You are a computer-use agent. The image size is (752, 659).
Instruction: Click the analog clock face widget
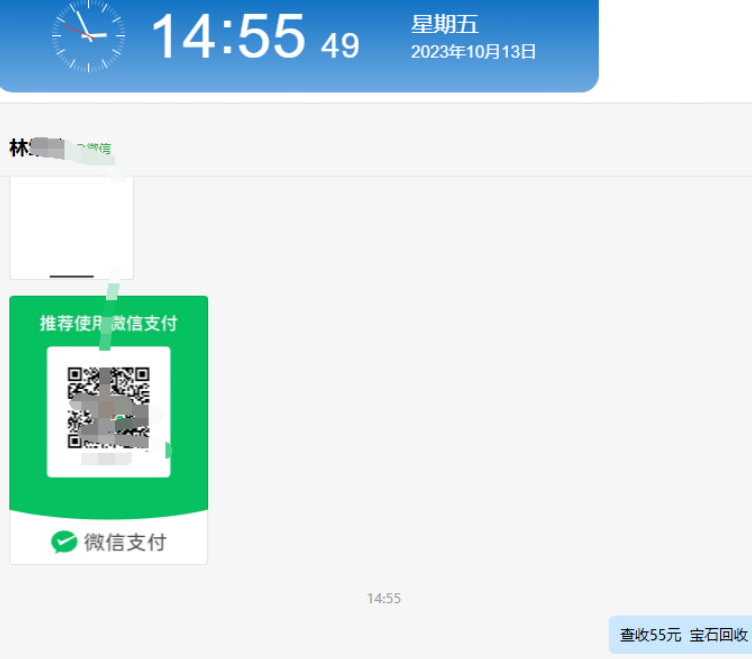(x=88, y=36)
